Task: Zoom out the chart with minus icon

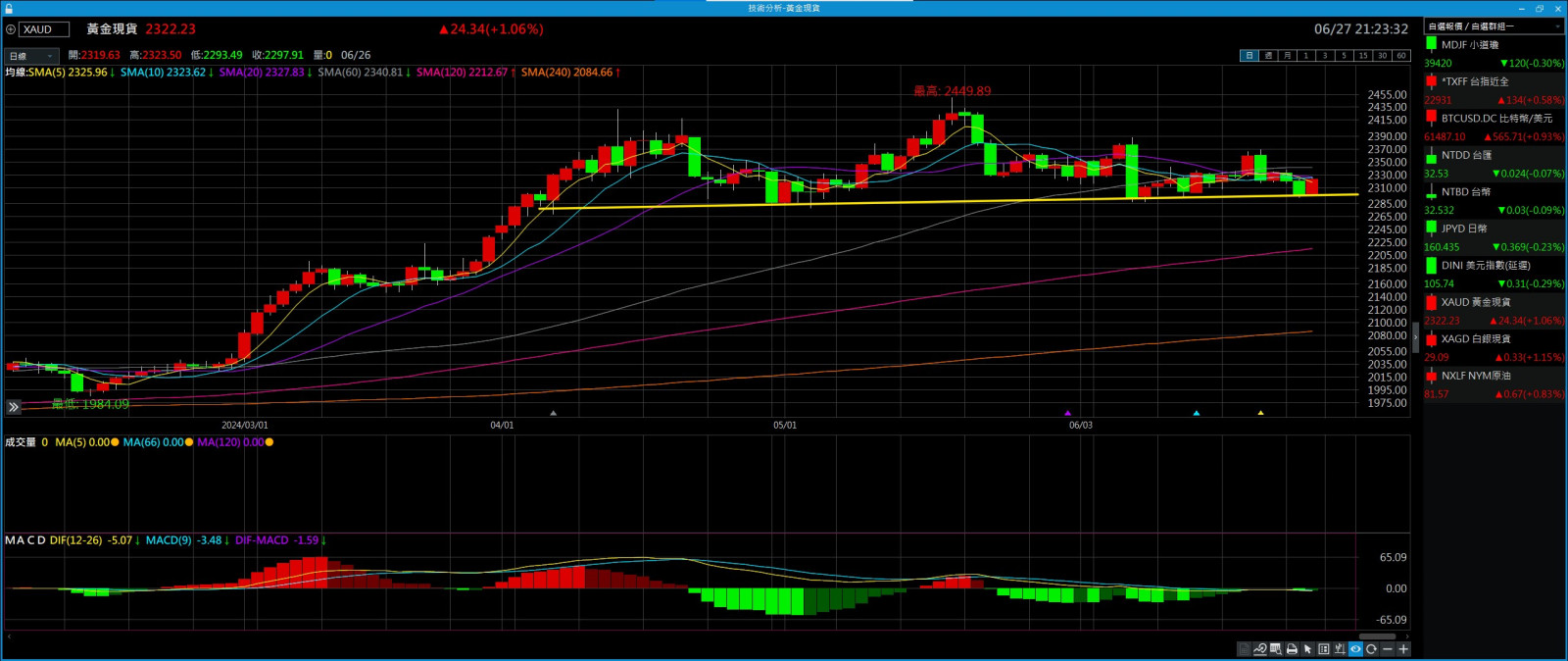Action: coord(1387,649)
